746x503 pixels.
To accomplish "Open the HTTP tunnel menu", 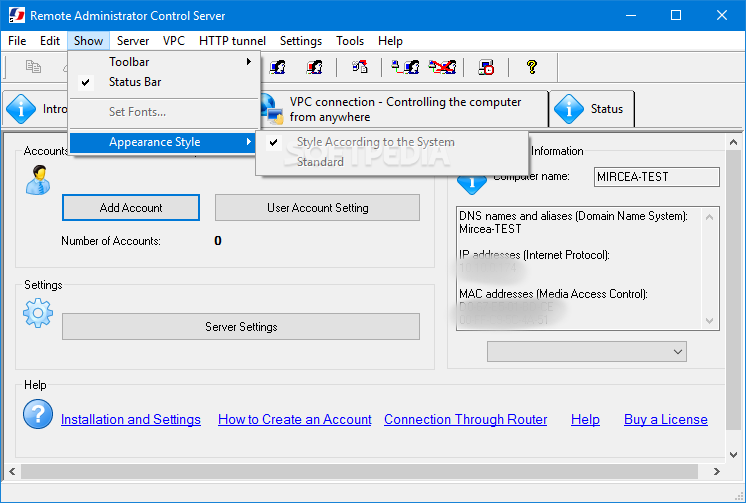I will 232,41.
